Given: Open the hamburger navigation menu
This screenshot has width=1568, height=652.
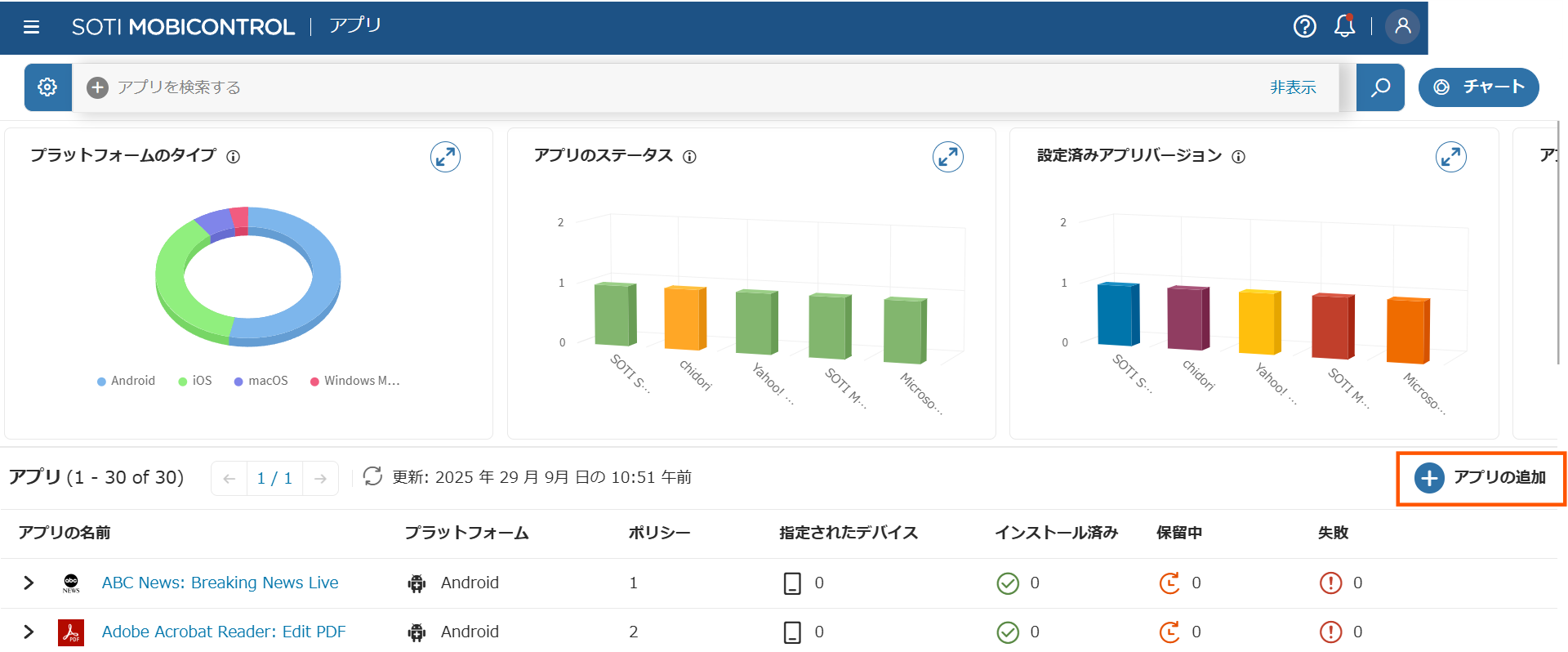Looking at the screenshot, I should (32, 27).
